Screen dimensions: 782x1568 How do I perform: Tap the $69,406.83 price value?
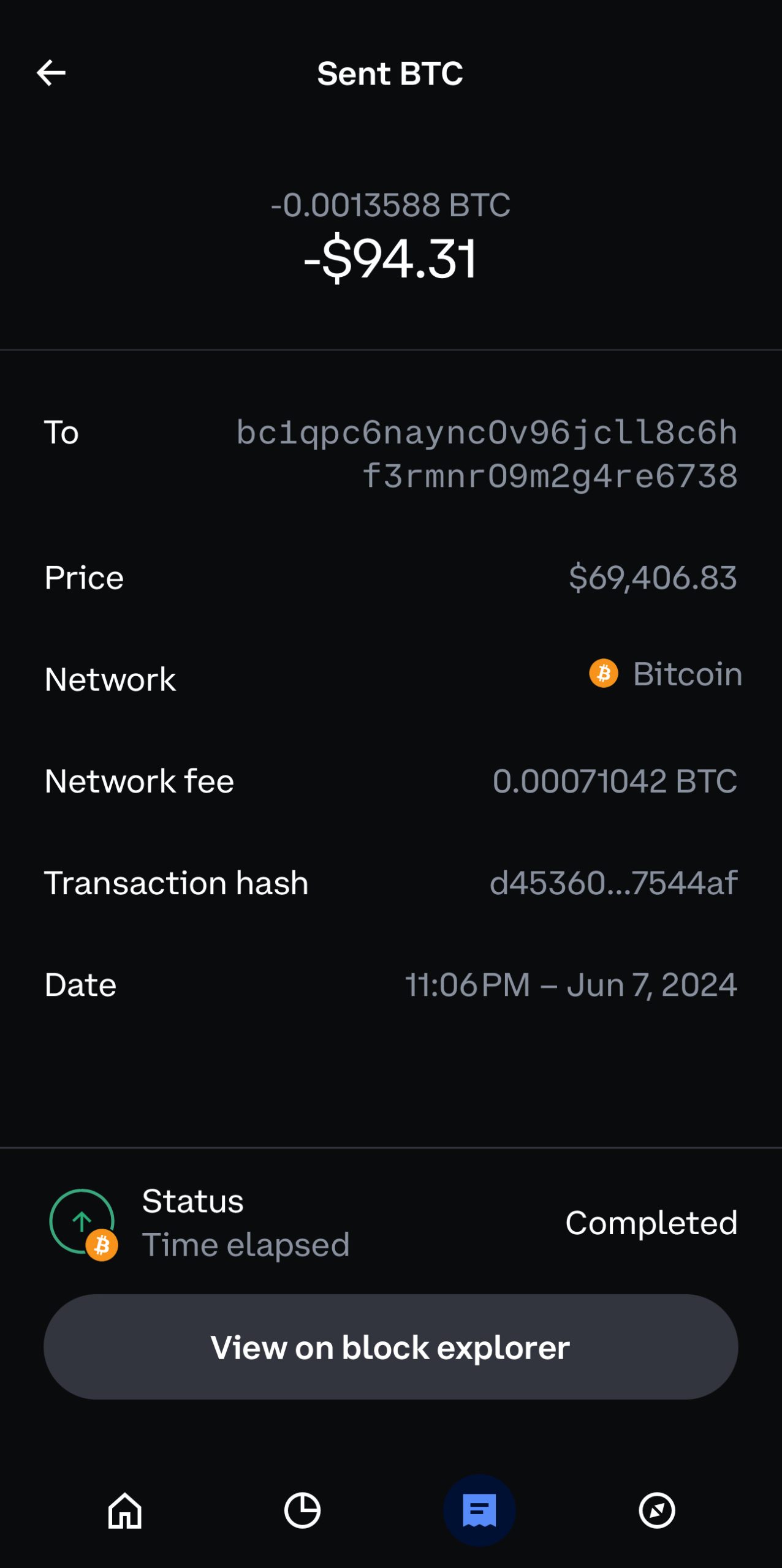[653, 578]
